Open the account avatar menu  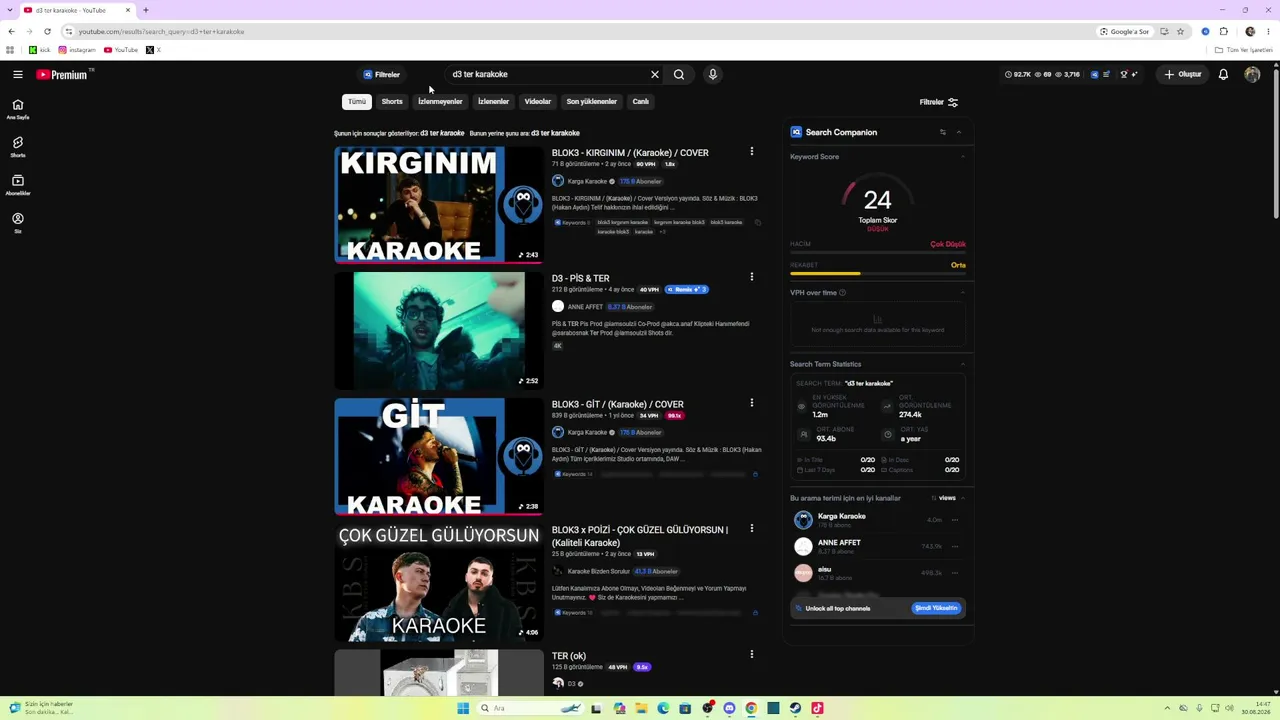tap(1252, 74)
